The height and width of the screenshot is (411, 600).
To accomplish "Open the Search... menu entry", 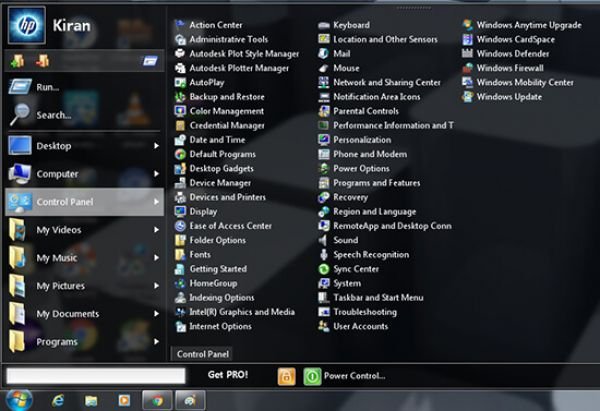I will [84, 114].
